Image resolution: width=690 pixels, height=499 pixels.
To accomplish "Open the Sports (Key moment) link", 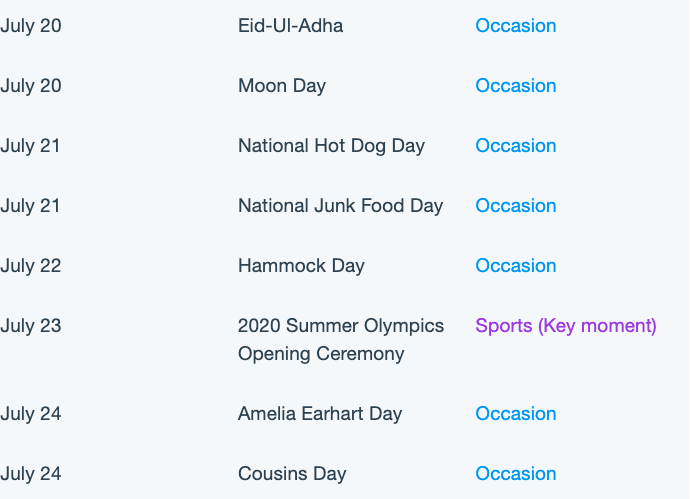I will coord(566,326).
